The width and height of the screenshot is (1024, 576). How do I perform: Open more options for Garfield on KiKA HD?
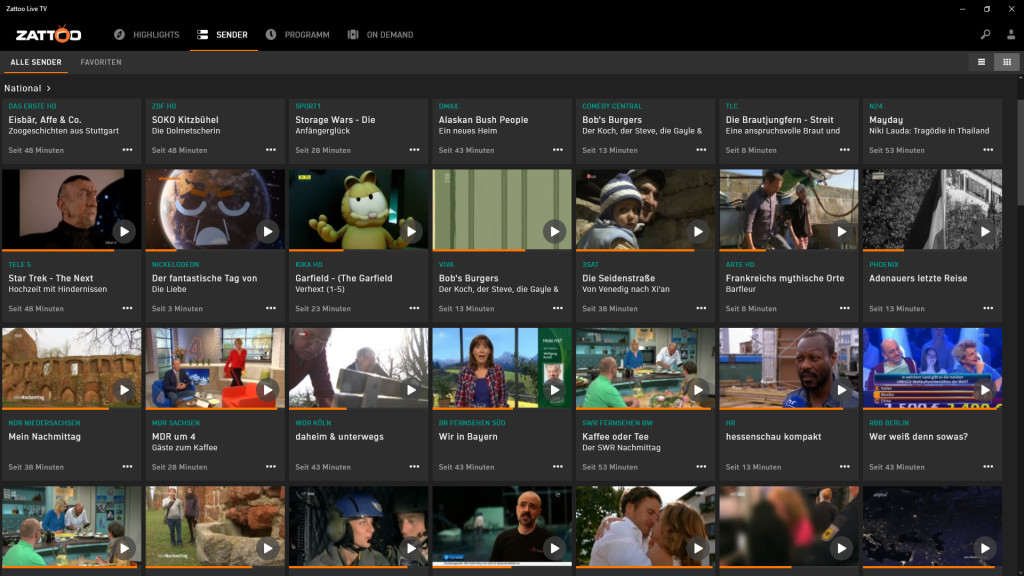pyautogui.click(x=413, y=308)
